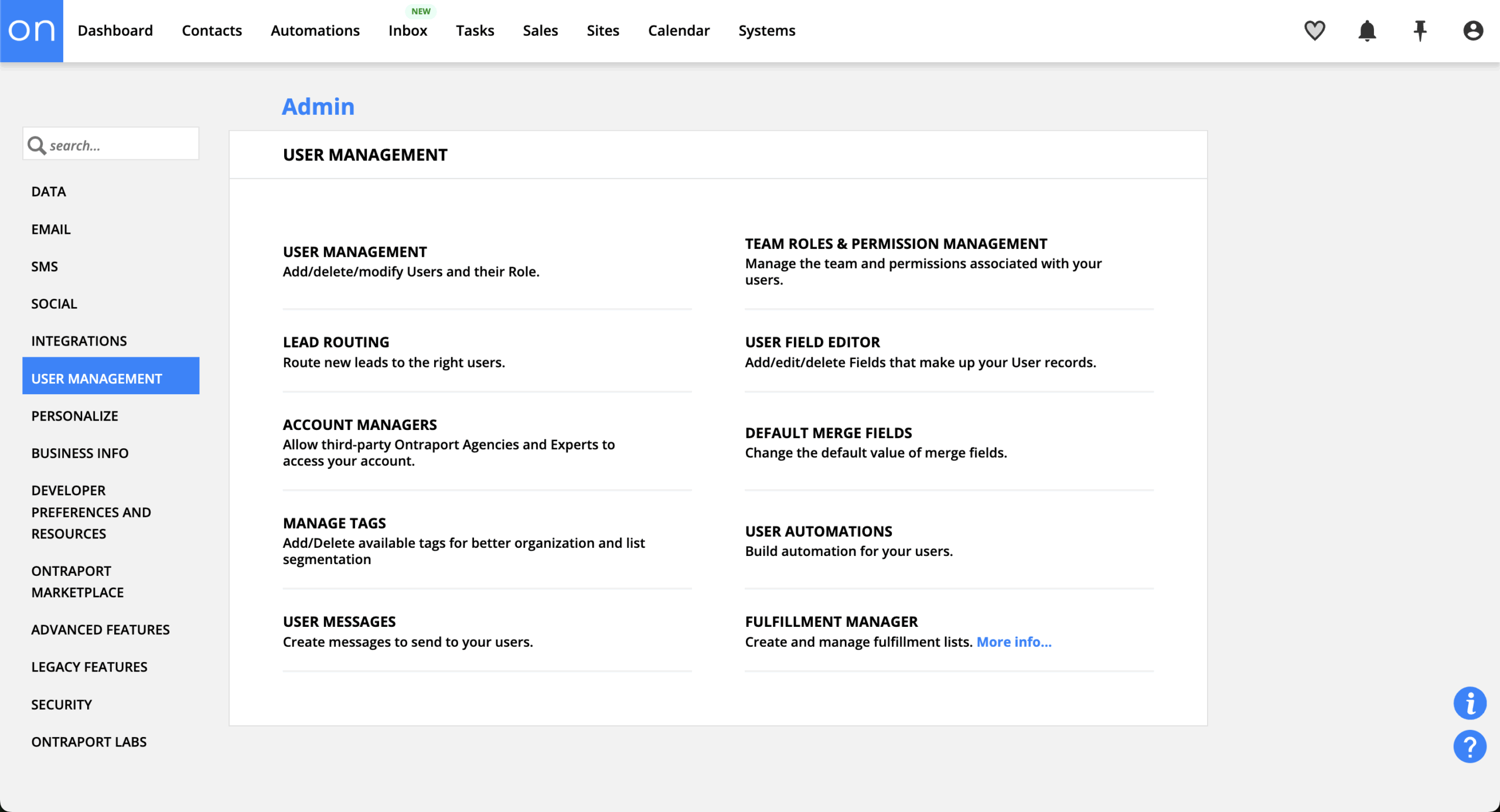Open the notifications bell
This screenshot has height=812, width=1500.
point(1367,30)
